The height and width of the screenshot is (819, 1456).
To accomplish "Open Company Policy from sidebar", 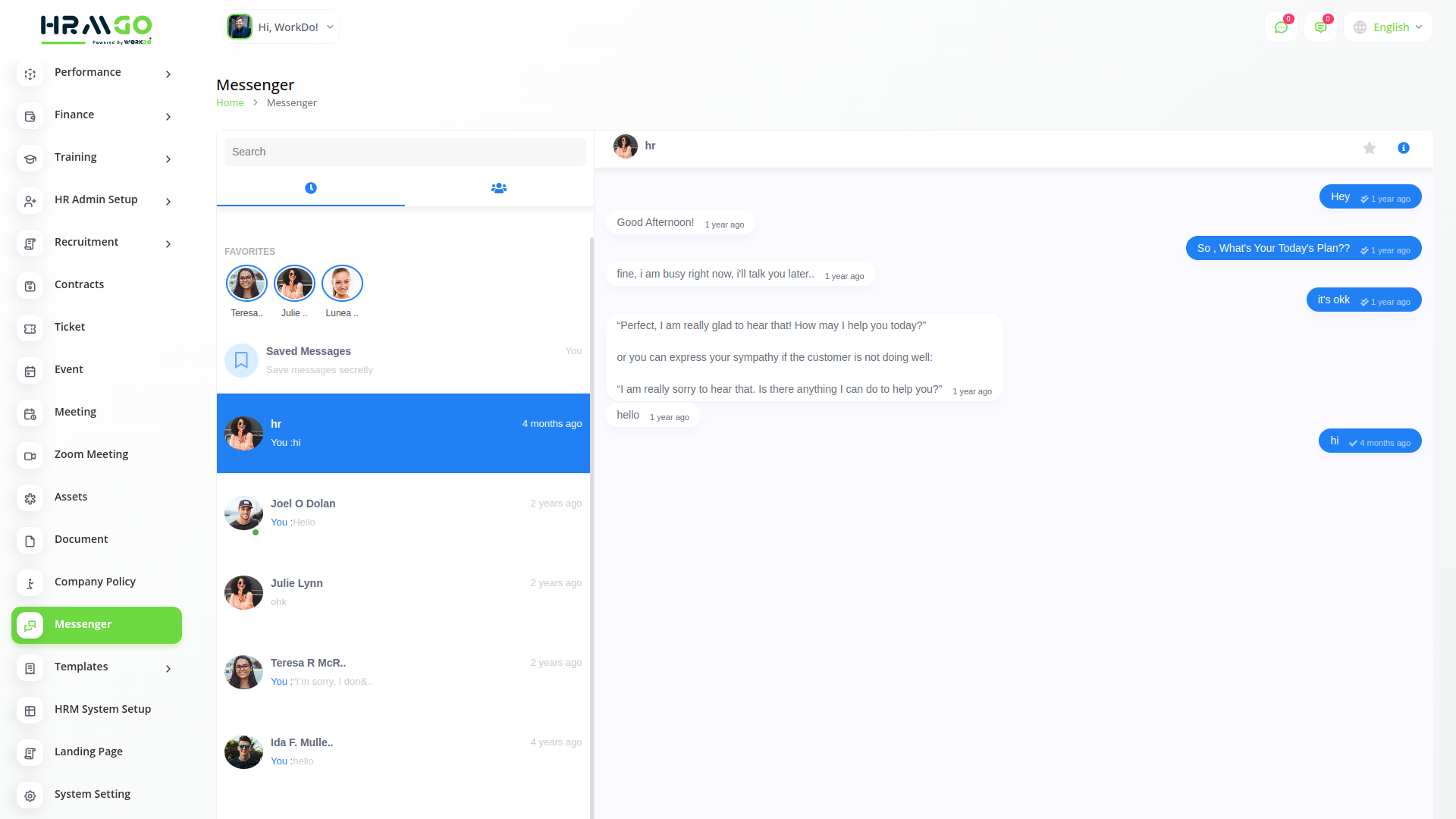I will [95, 582].
